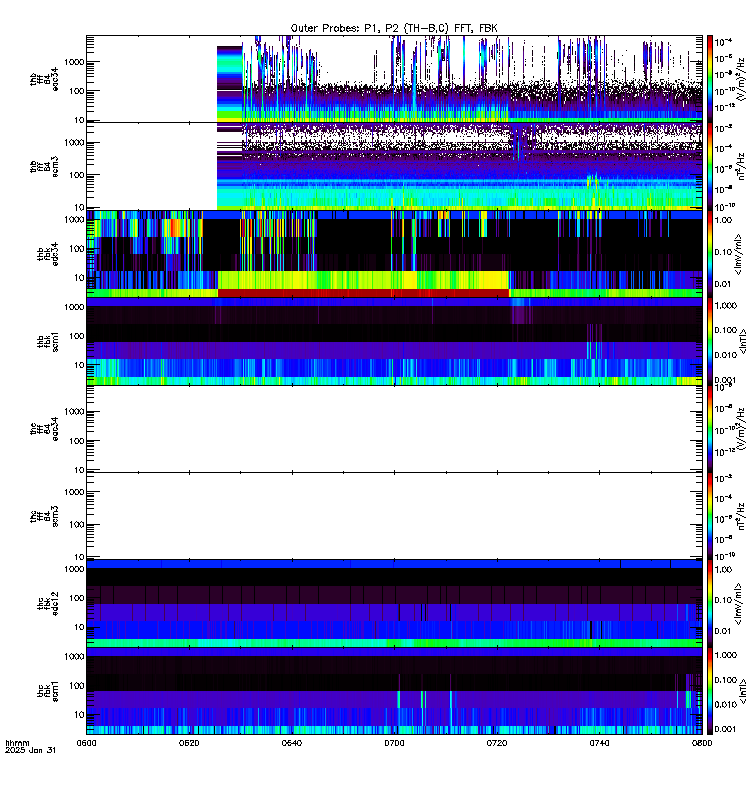750x800 pixels.
Task: Select the 'thb fff 64 eac34' panel label
Action: [44, 79]
